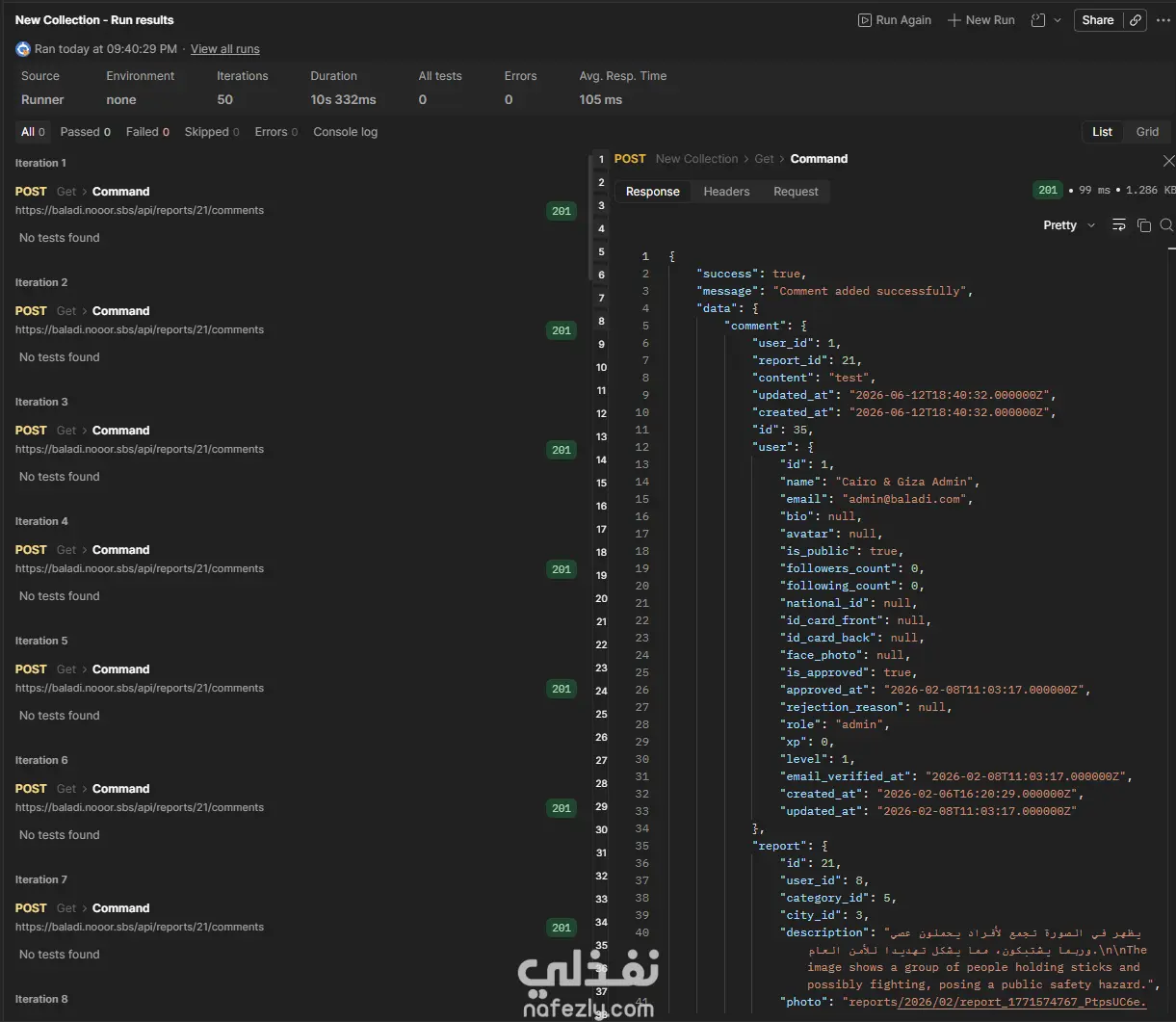The width and height of the screenshot is (1176, 1022).
Task: Click the Share button
Action: coord(1098,20)
